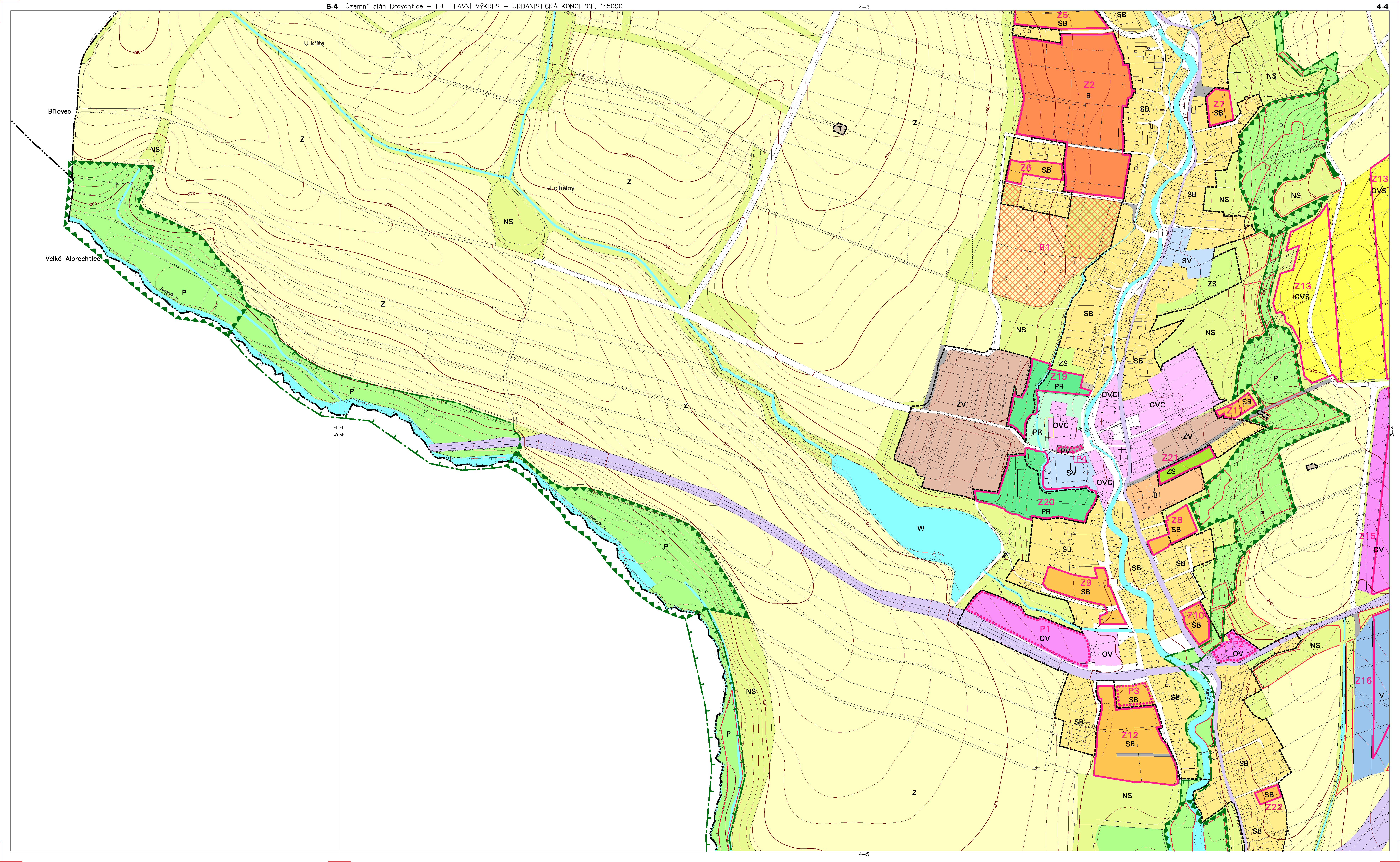
Task: Click the 'Z19' zone label
Action: (x=1059, y=377)
